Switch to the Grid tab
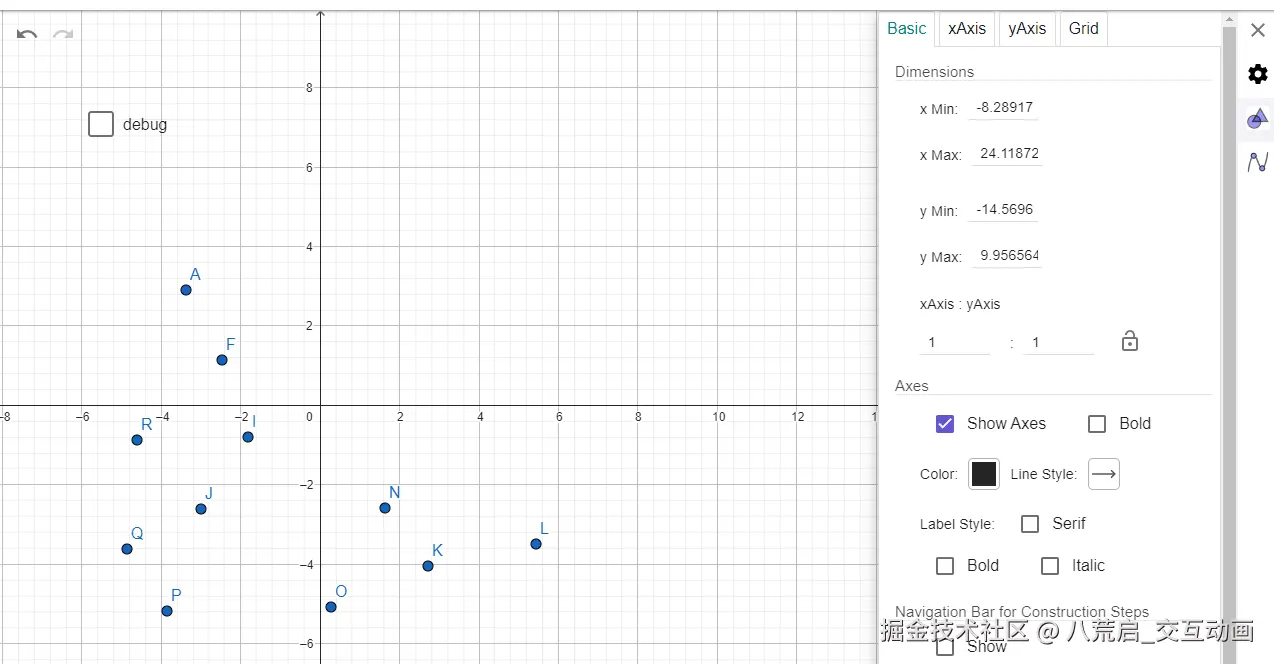 click(1084, 28)
